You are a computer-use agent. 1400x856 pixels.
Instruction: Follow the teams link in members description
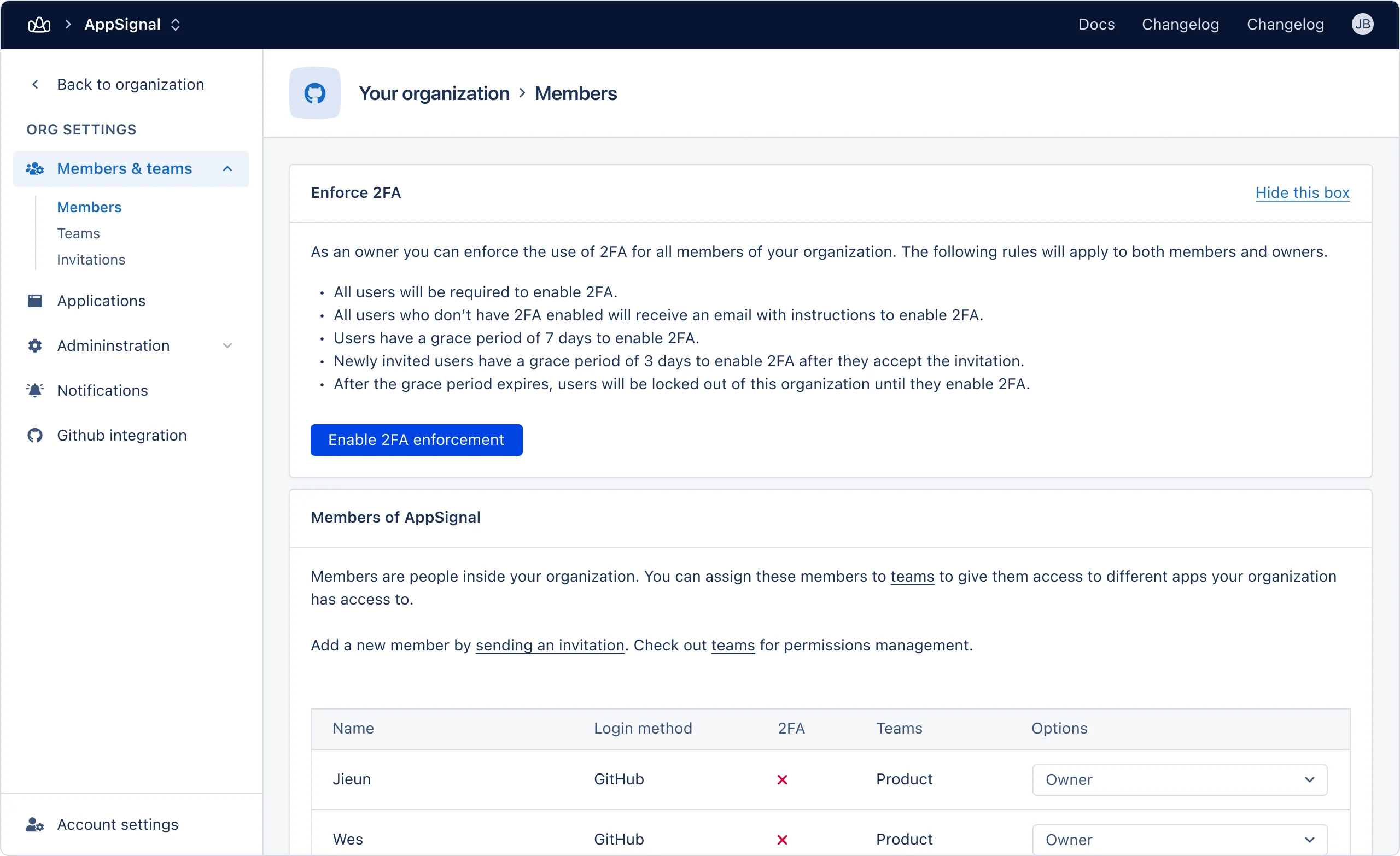click(912, 576)
